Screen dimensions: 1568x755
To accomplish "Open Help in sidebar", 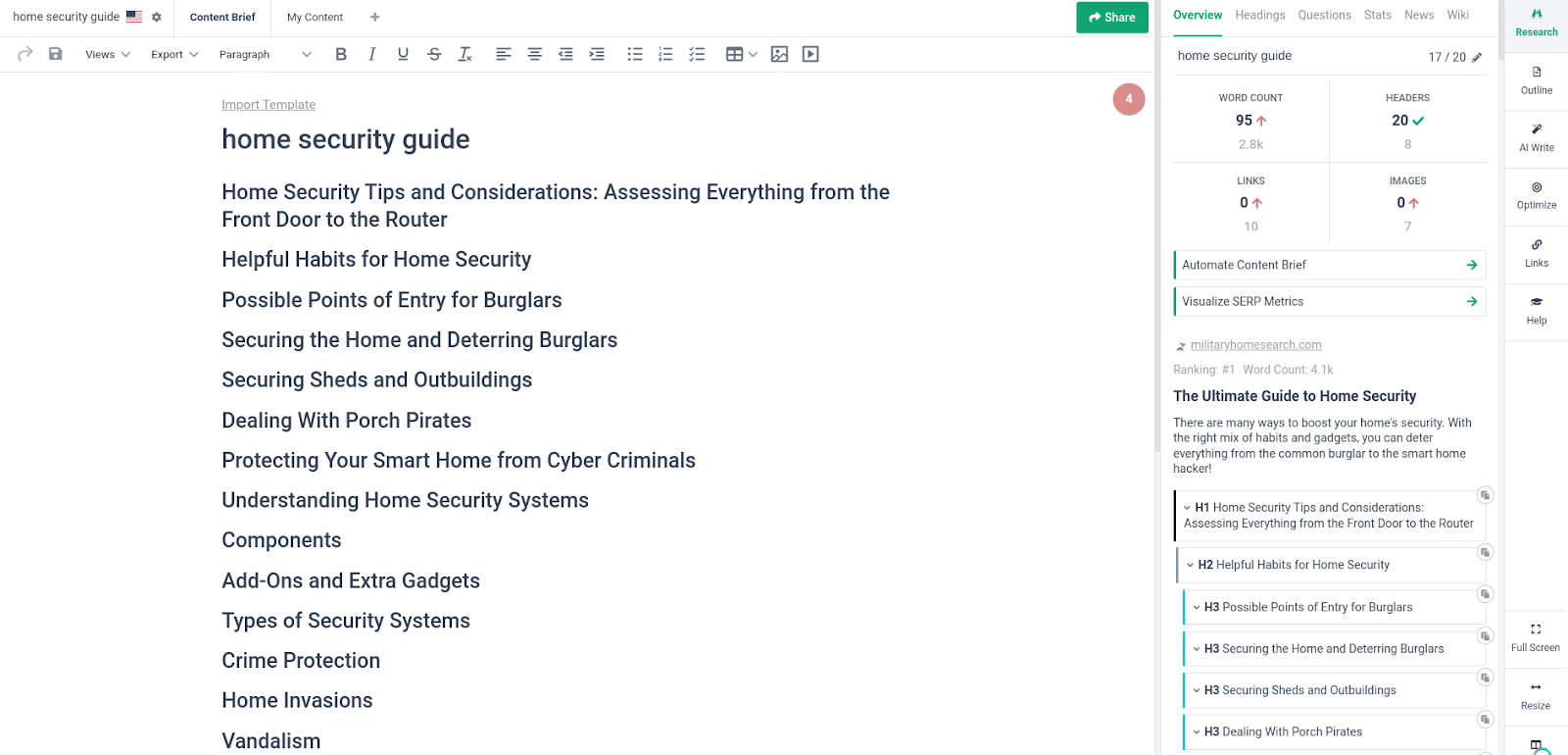I will 1537,311.
